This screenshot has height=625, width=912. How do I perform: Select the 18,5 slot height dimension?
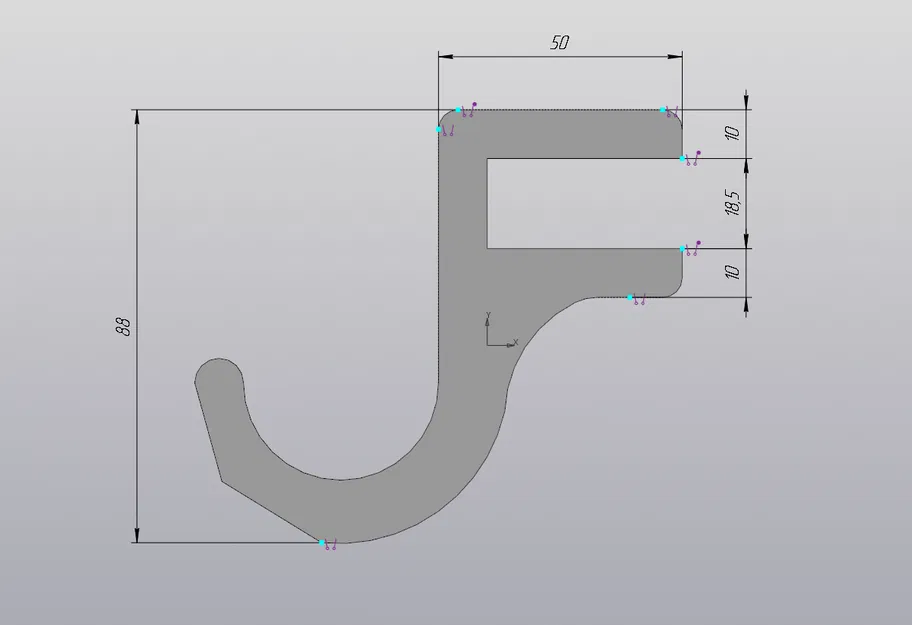click(733, 203)
